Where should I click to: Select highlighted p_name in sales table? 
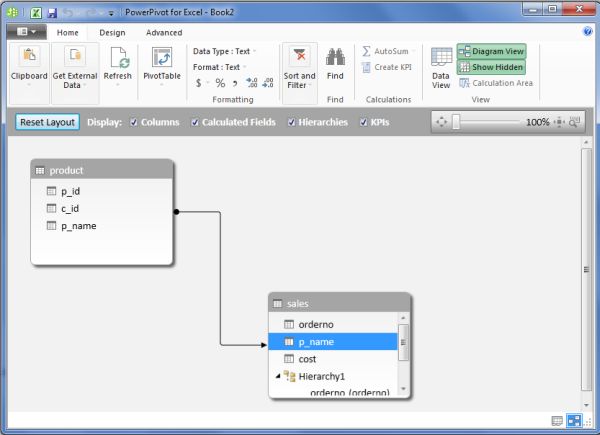click(333, 342)
